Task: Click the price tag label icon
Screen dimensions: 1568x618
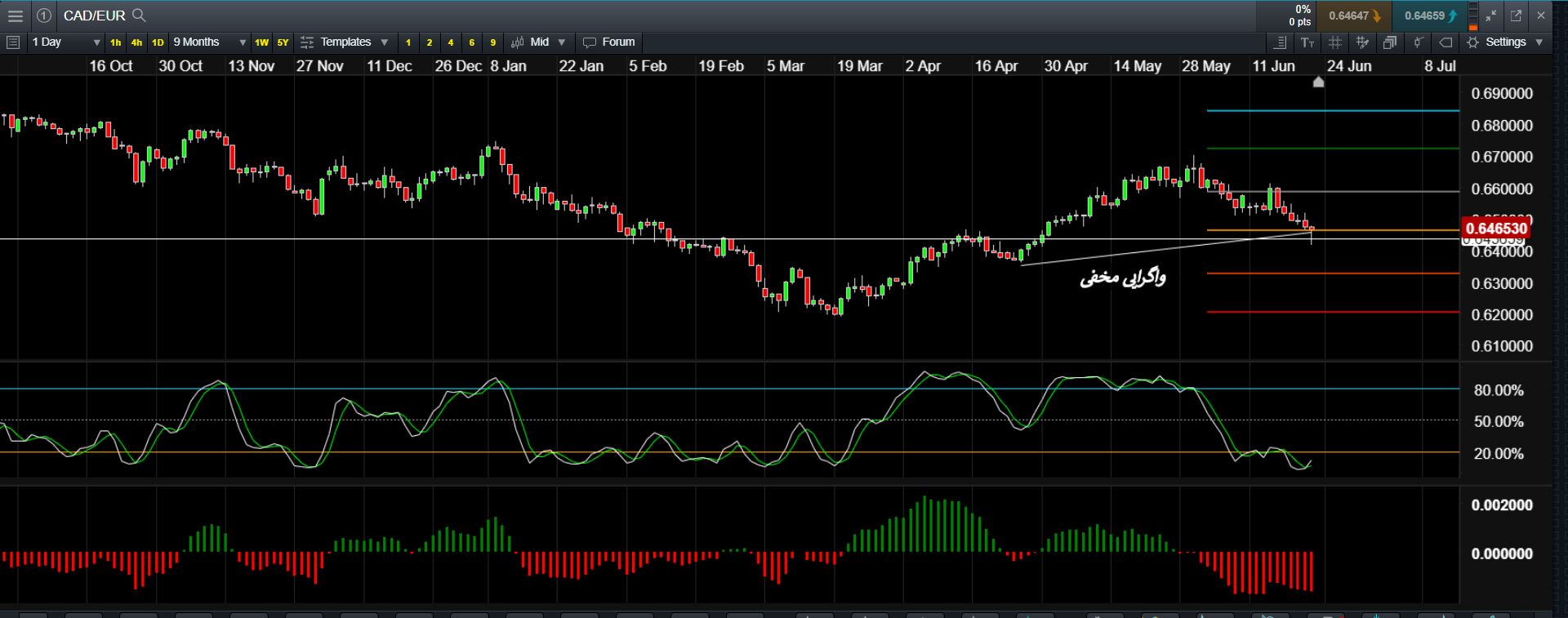Action: [x=1445, y=42]
